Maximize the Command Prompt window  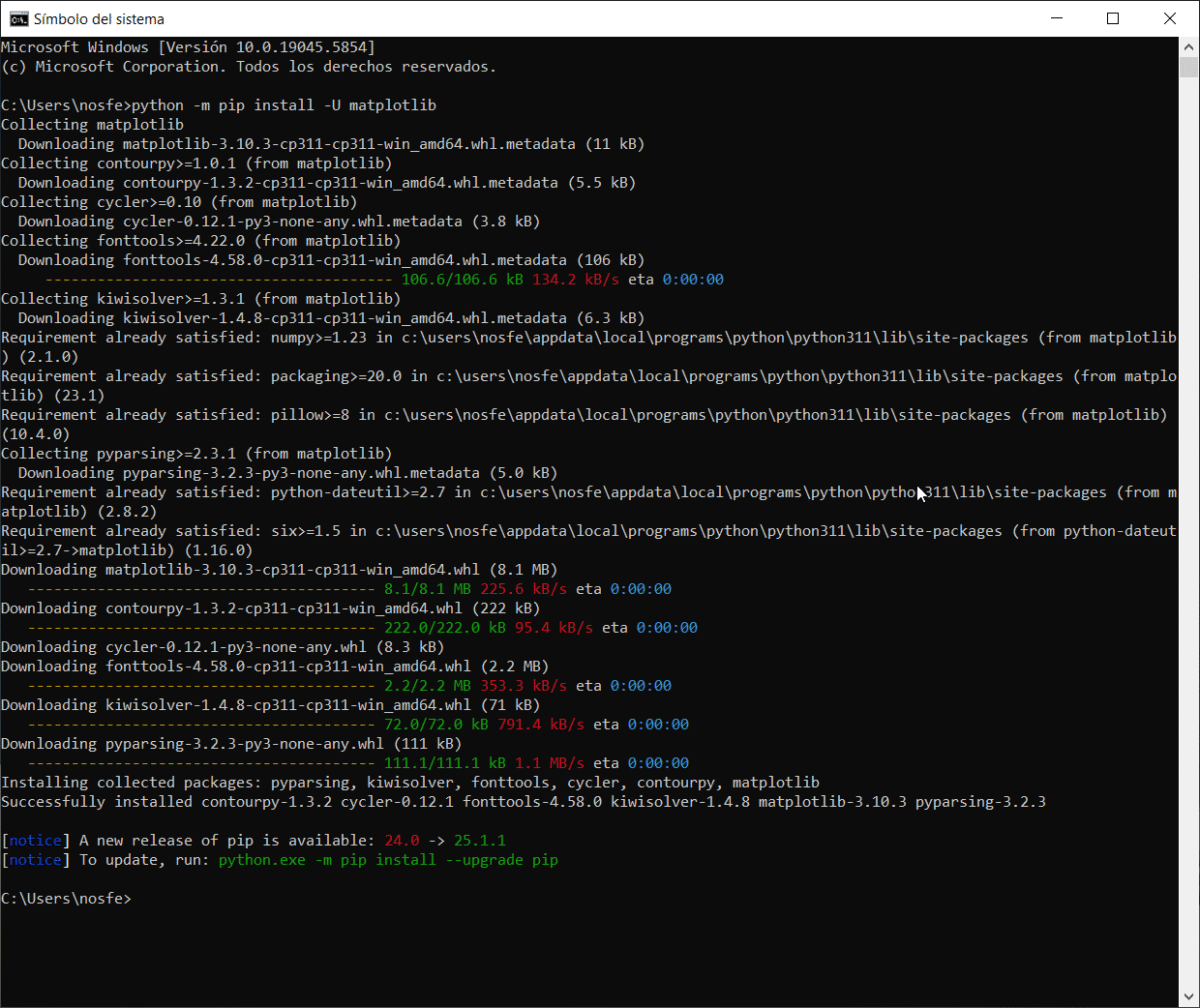[x=1113, y=18]
